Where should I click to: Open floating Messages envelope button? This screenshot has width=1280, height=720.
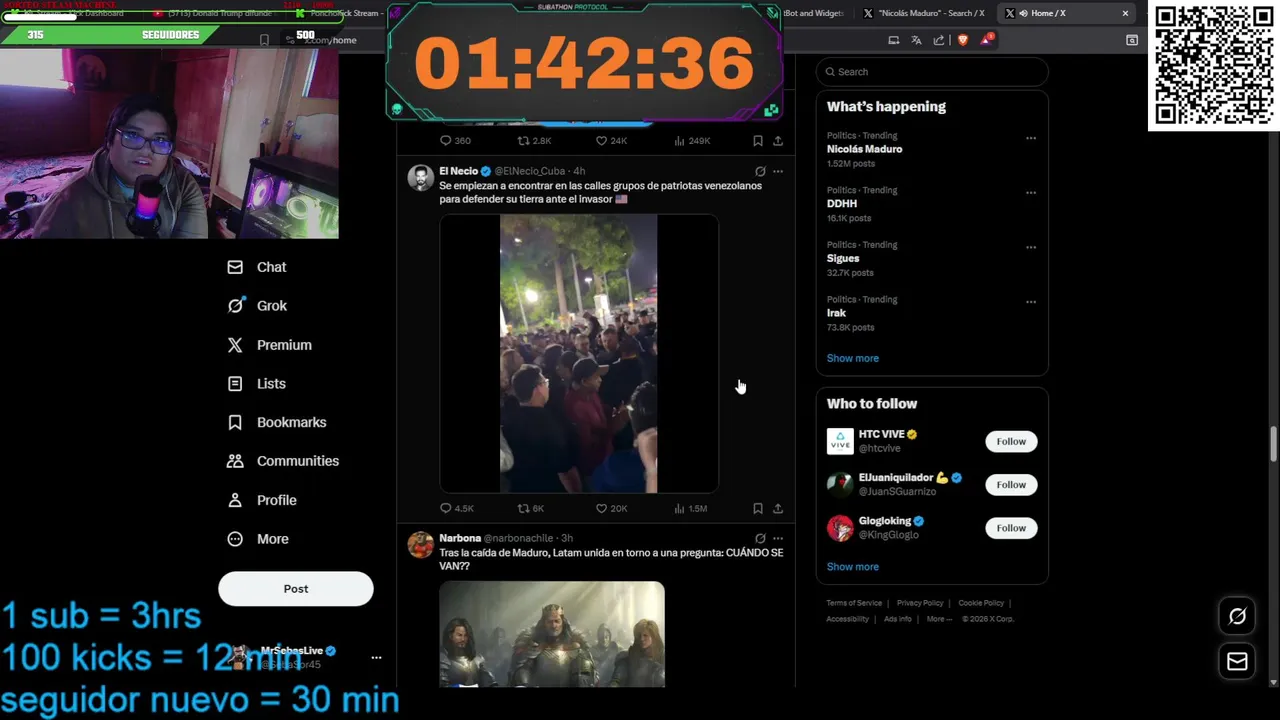(1237, 661)
